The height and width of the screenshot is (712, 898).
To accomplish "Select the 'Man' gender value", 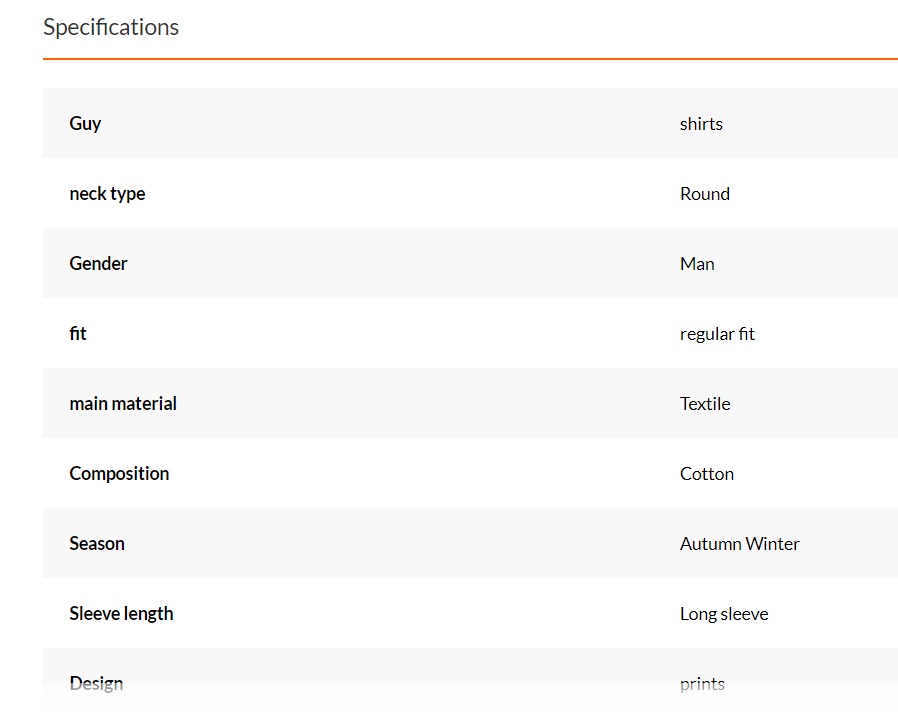I will (697, 264).
